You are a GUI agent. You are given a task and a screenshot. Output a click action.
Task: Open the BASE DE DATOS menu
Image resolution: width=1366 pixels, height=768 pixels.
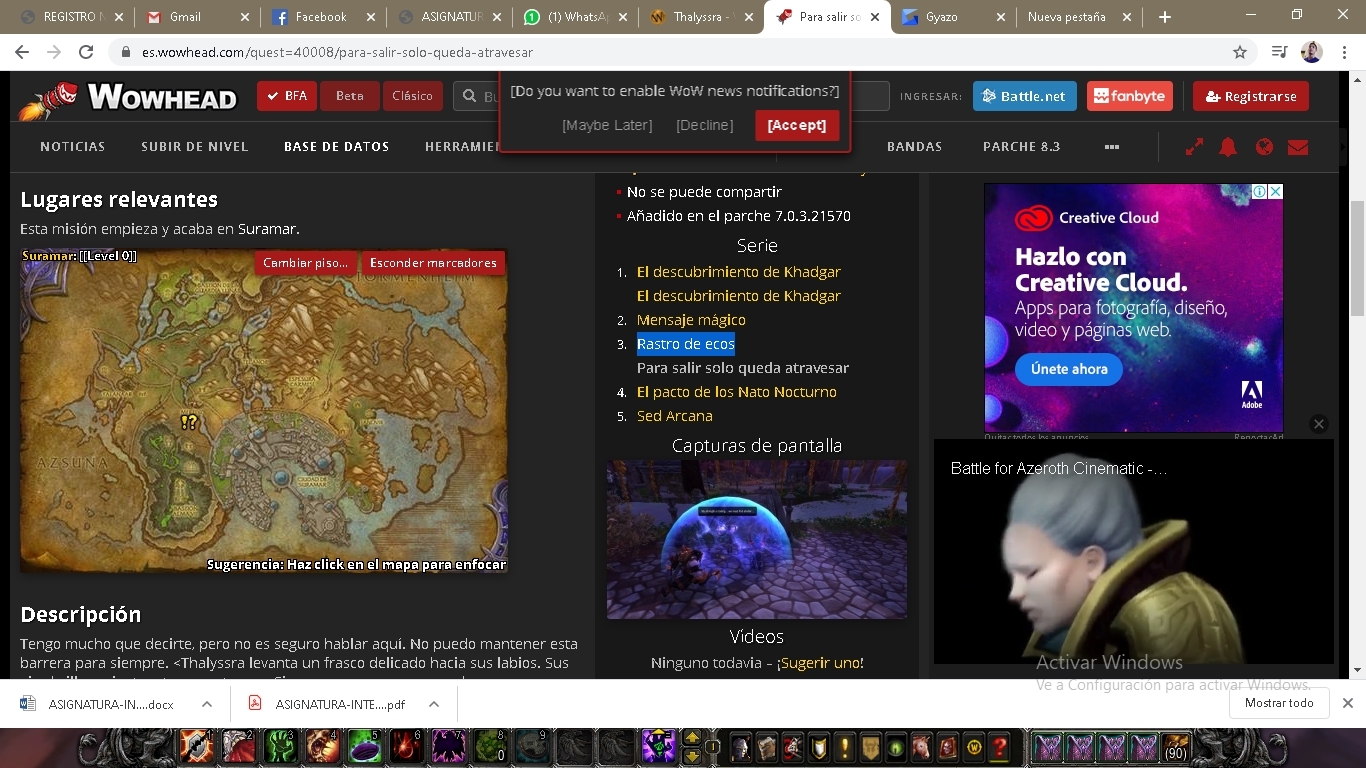(337, 147)
